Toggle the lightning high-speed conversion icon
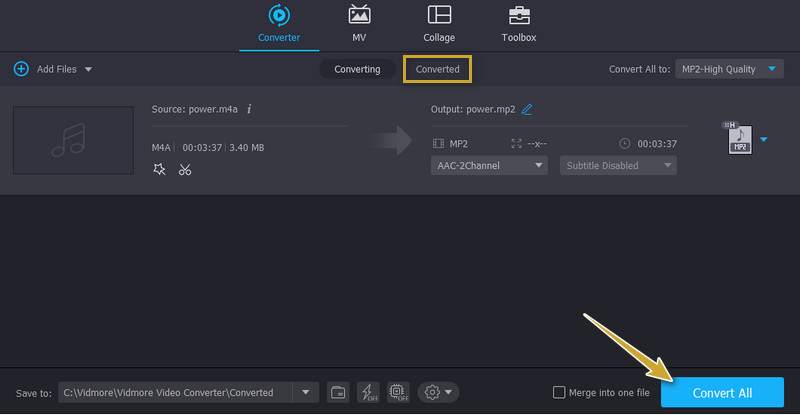Viewport: 800px width, 415px height. [x=367, y=391]
